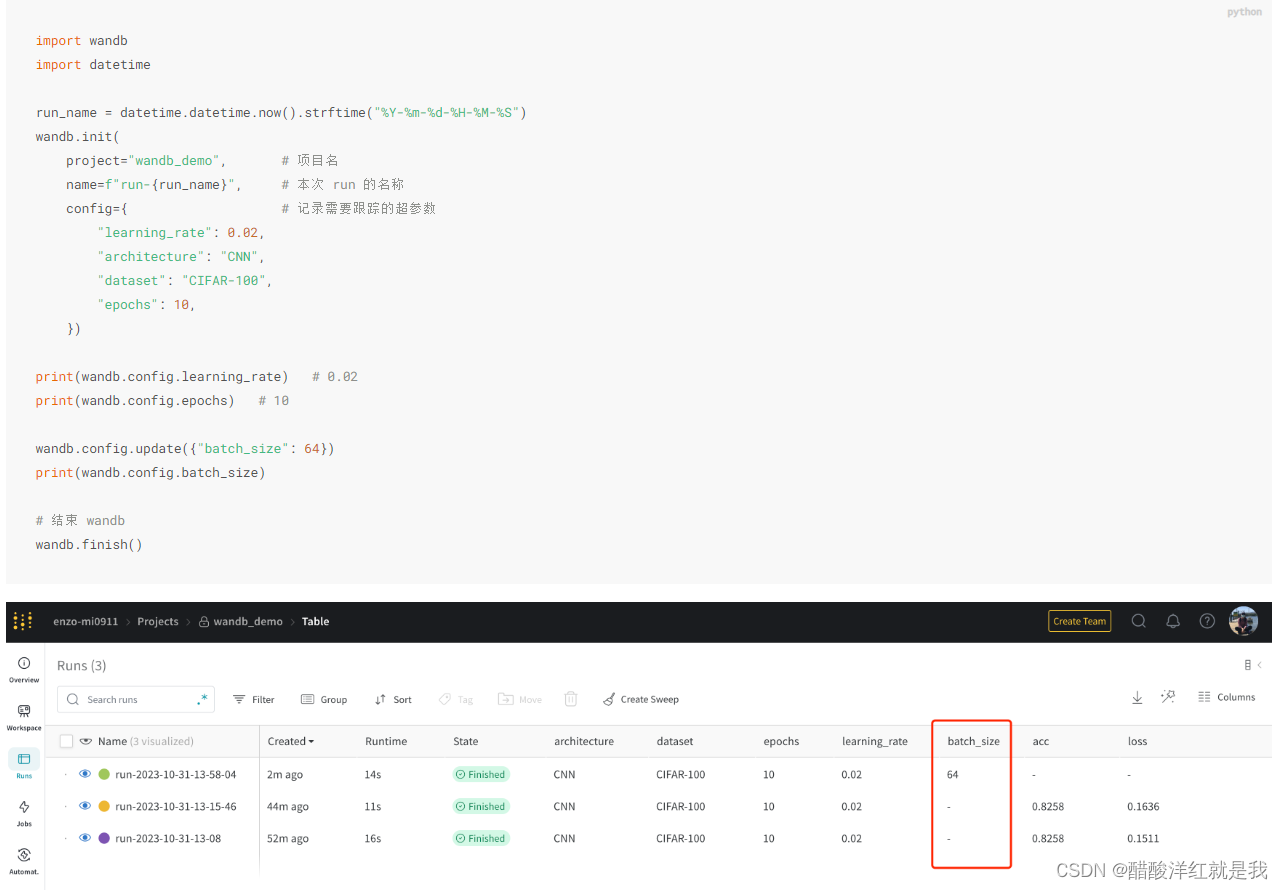1283x890 pixels.
Task: Click Finished state of run-2023-10-31-13-15-46
Action: pos(481,806)
